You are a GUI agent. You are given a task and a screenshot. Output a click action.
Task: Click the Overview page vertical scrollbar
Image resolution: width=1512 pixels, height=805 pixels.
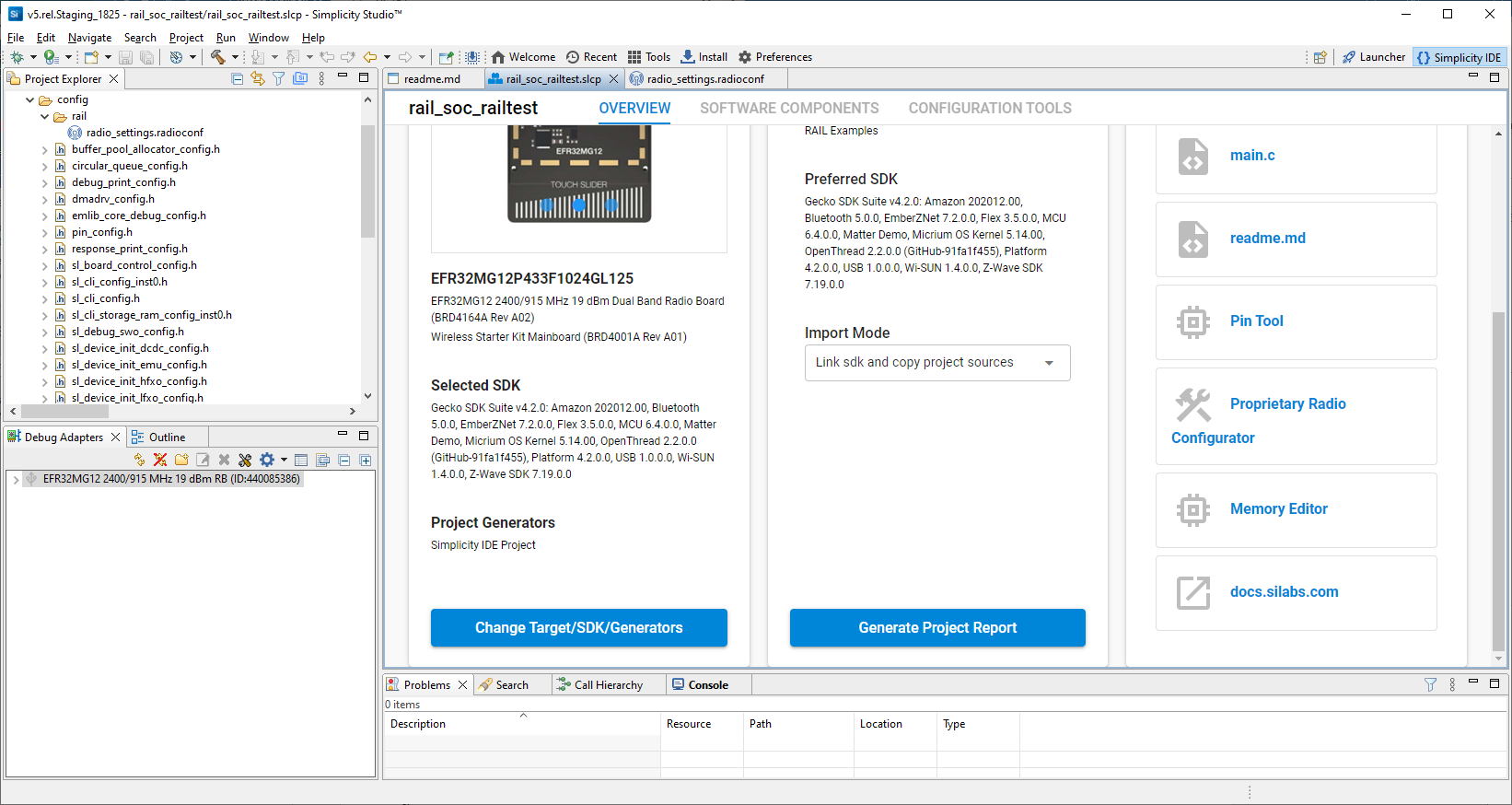(1498, 479)
